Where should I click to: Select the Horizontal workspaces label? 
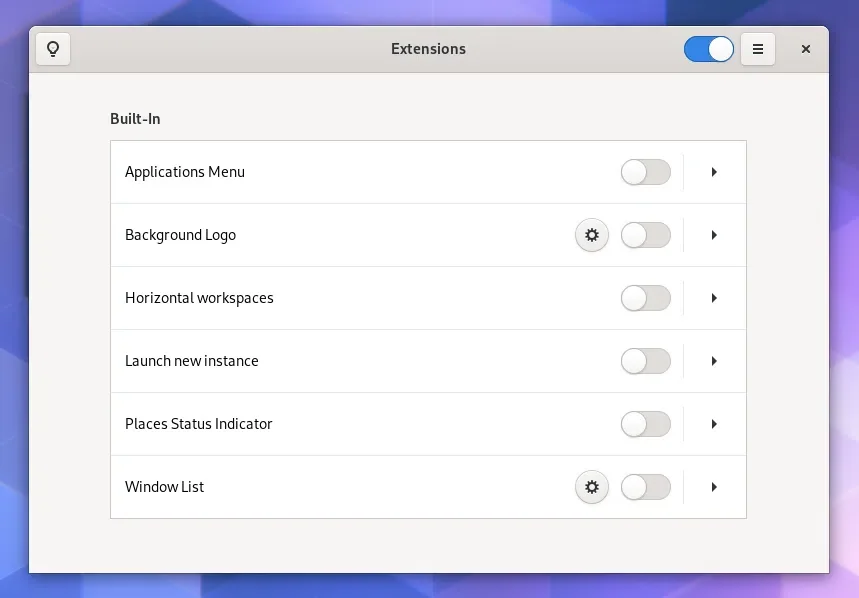(x=199, y=298)
